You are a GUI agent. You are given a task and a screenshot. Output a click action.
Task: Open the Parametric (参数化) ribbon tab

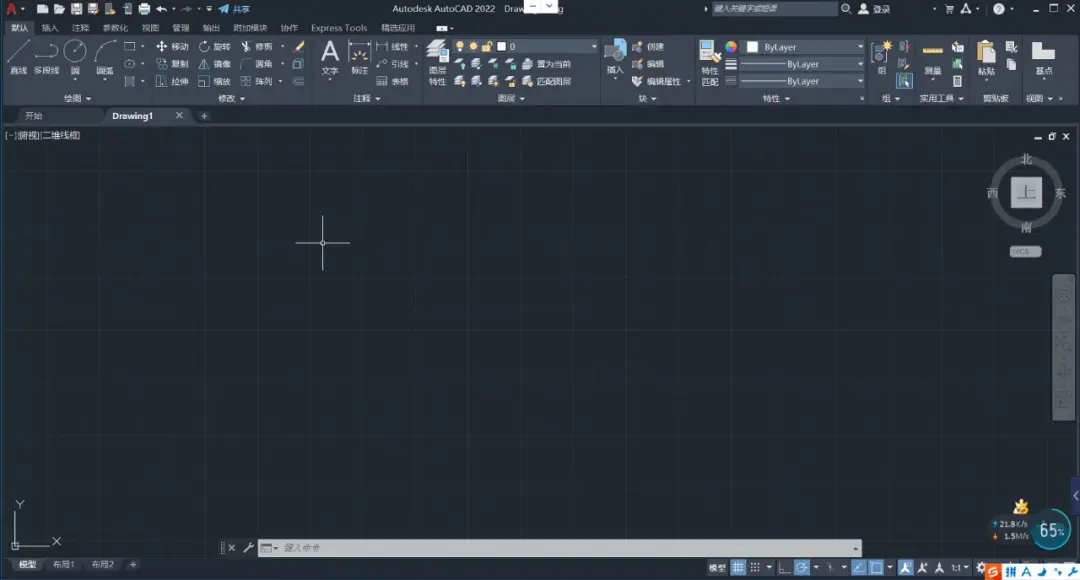coord(115,28)
